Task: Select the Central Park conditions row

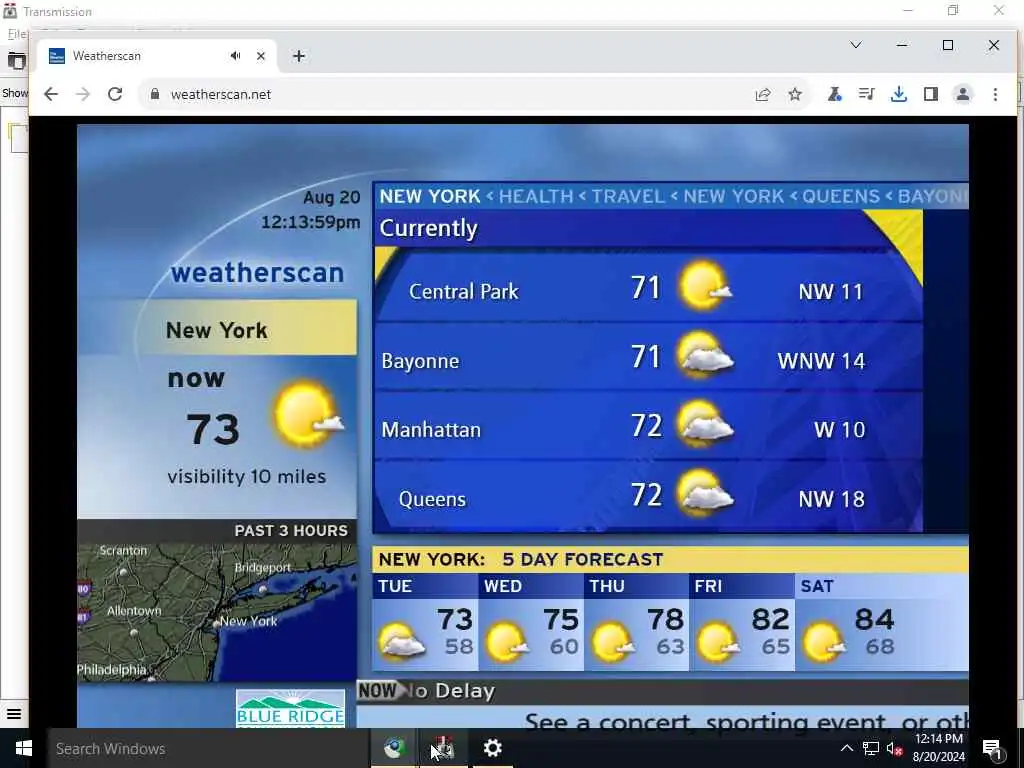Action: pos(648,288)
